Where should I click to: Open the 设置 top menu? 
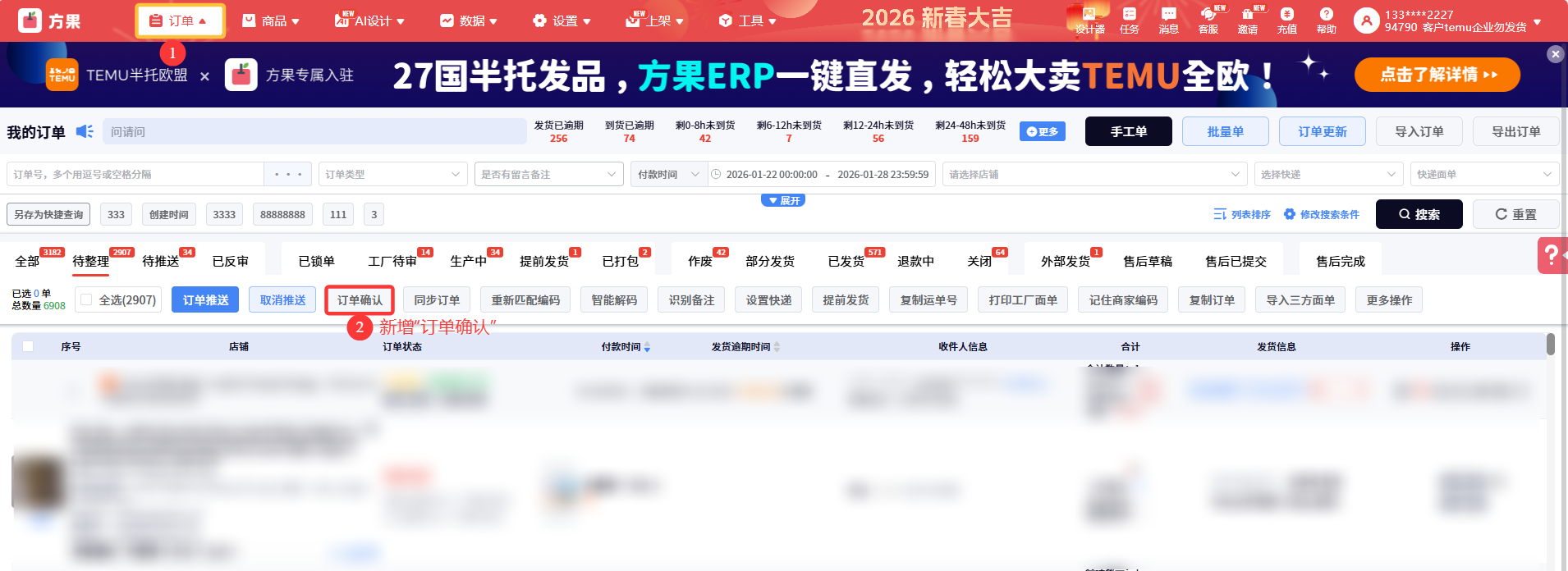(562, 21)
